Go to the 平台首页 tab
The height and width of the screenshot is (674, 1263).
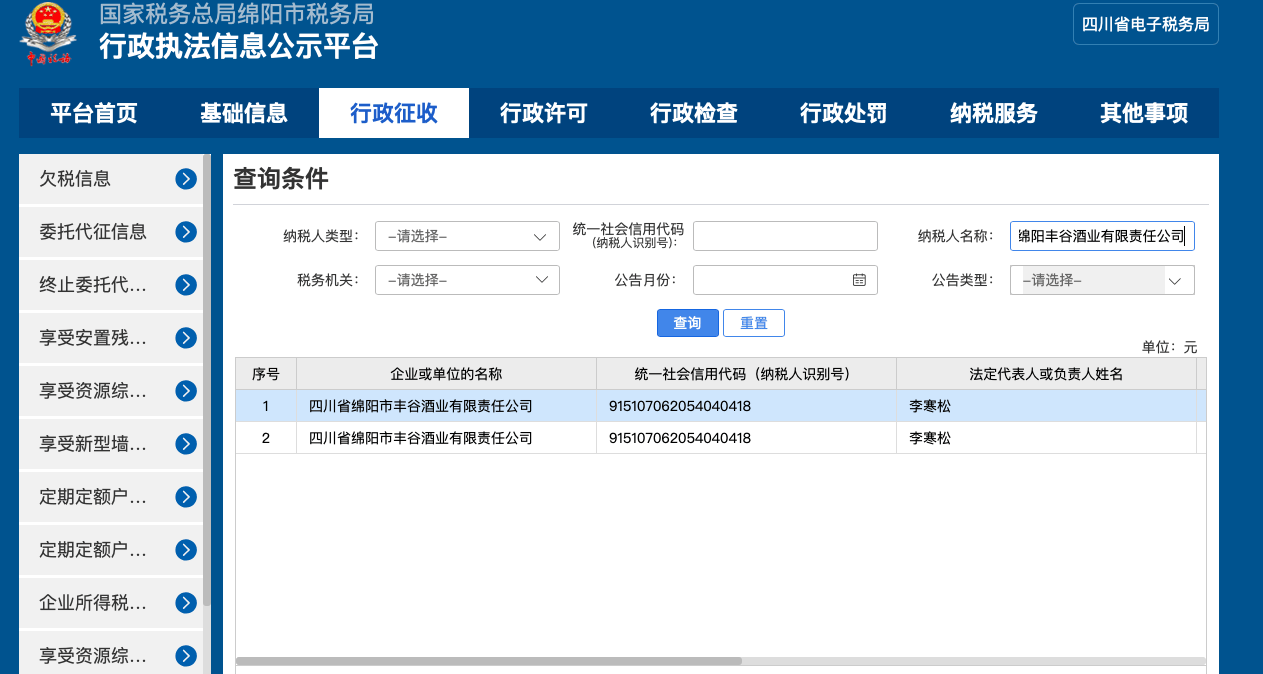coord(94,113)
